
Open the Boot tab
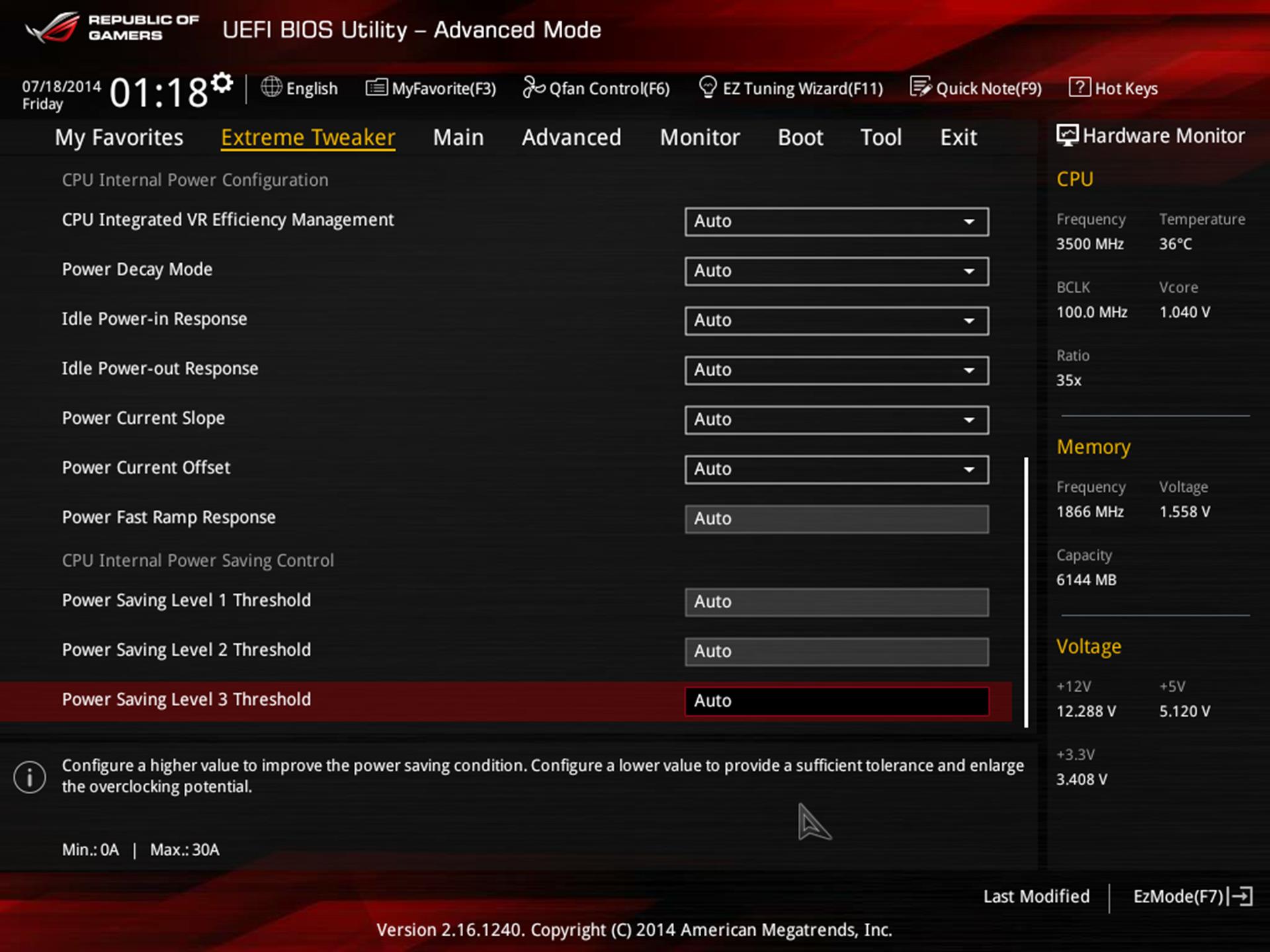[x=800, y=138]
